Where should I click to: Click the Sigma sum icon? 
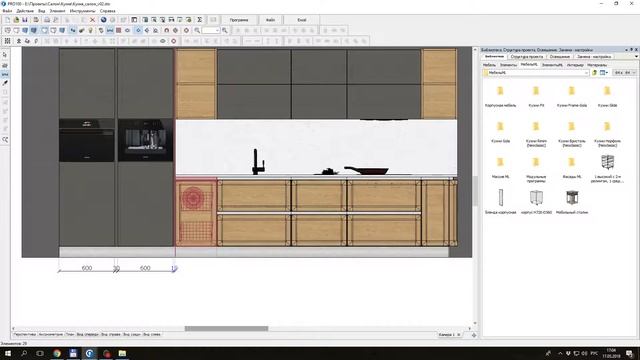(x=200, y=20)
